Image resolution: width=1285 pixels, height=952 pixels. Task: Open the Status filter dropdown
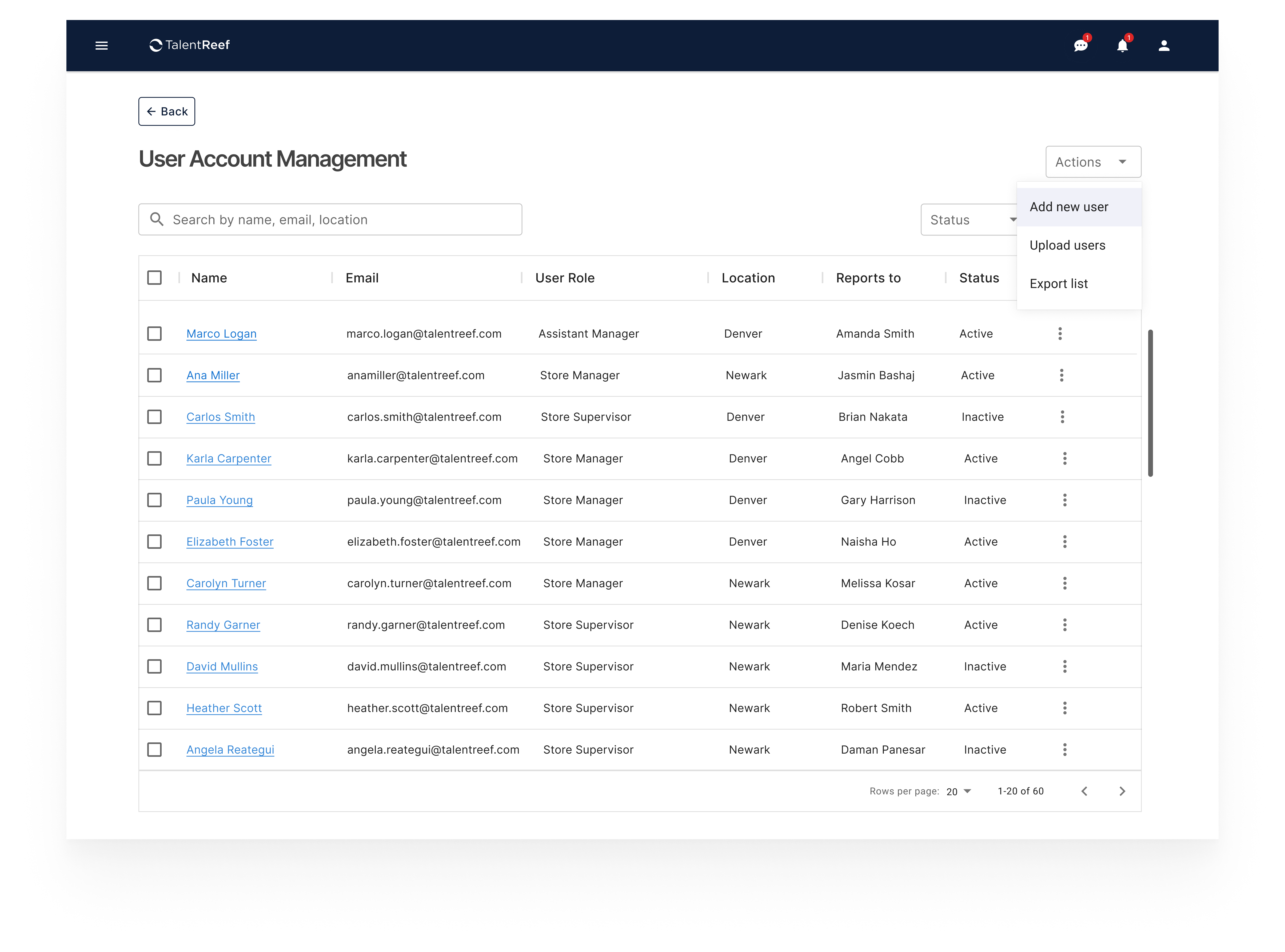pyautogui.click(x=969, y=219)
